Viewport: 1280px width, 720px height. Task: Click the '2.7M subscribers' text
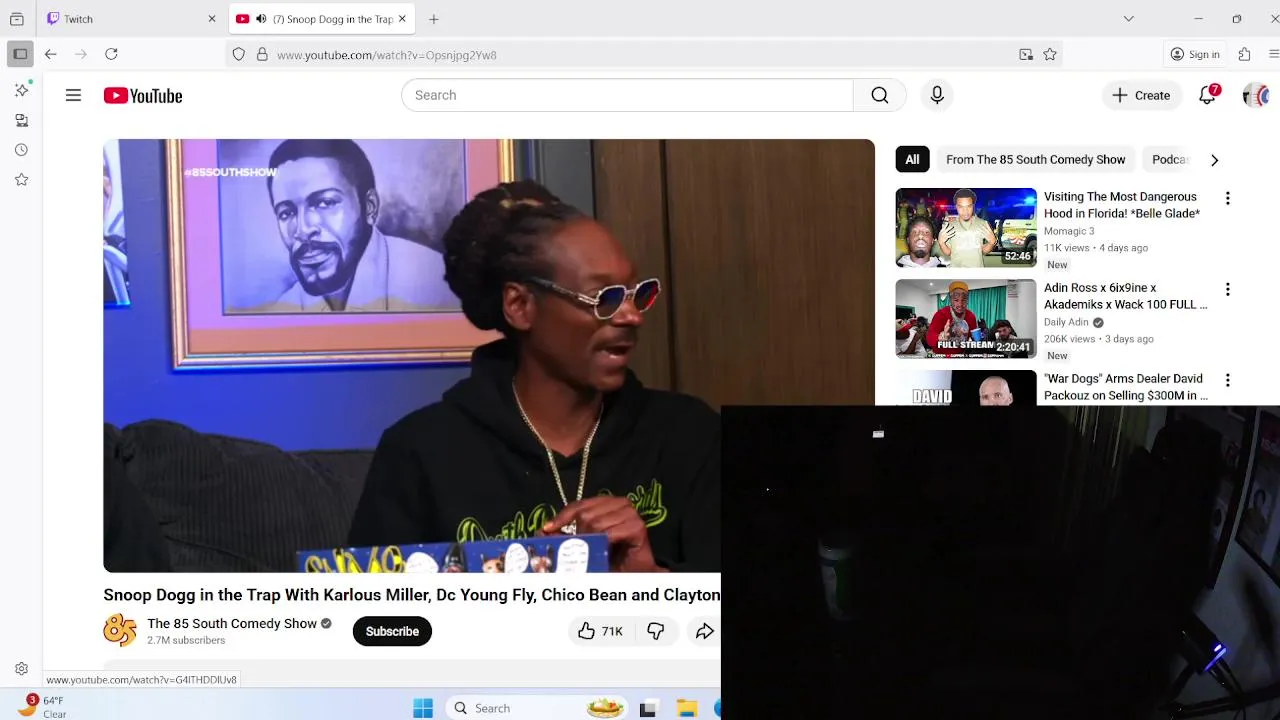[x=186, y=640]
